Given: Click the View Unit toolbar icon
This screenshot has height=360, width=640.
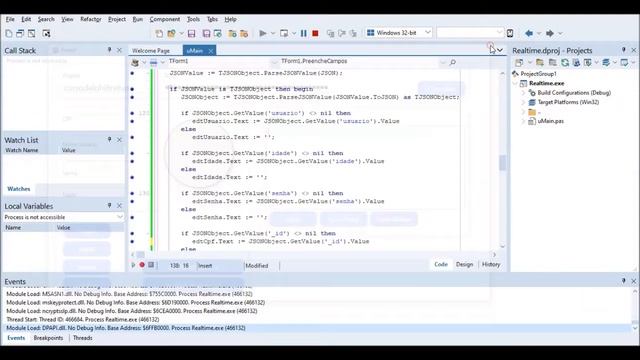Looking at the screenshot, I should pos(20,33).
